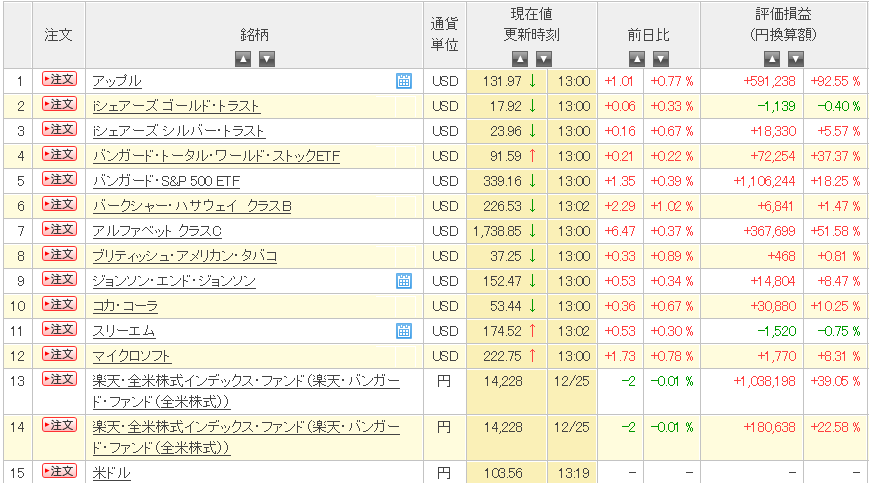Open iシェアーズ シルバー・トラスト link
The width and height of the screenshot is (870, 484).
(179, 131)
